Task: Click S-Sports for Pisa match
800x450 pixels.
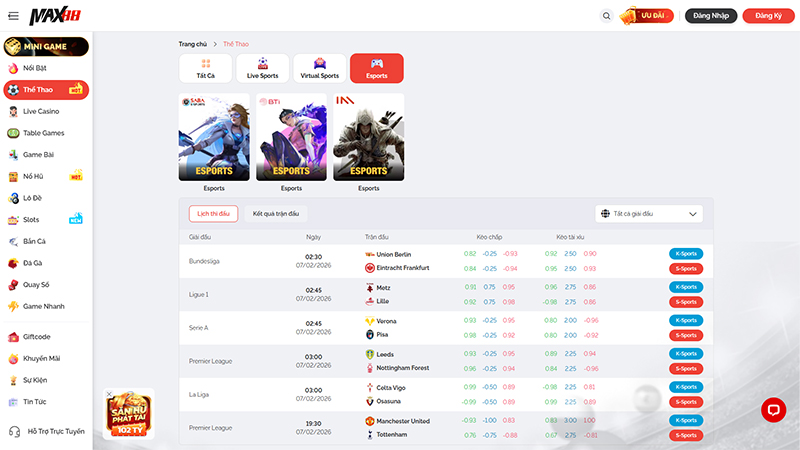Action: [x=686, y=336]
